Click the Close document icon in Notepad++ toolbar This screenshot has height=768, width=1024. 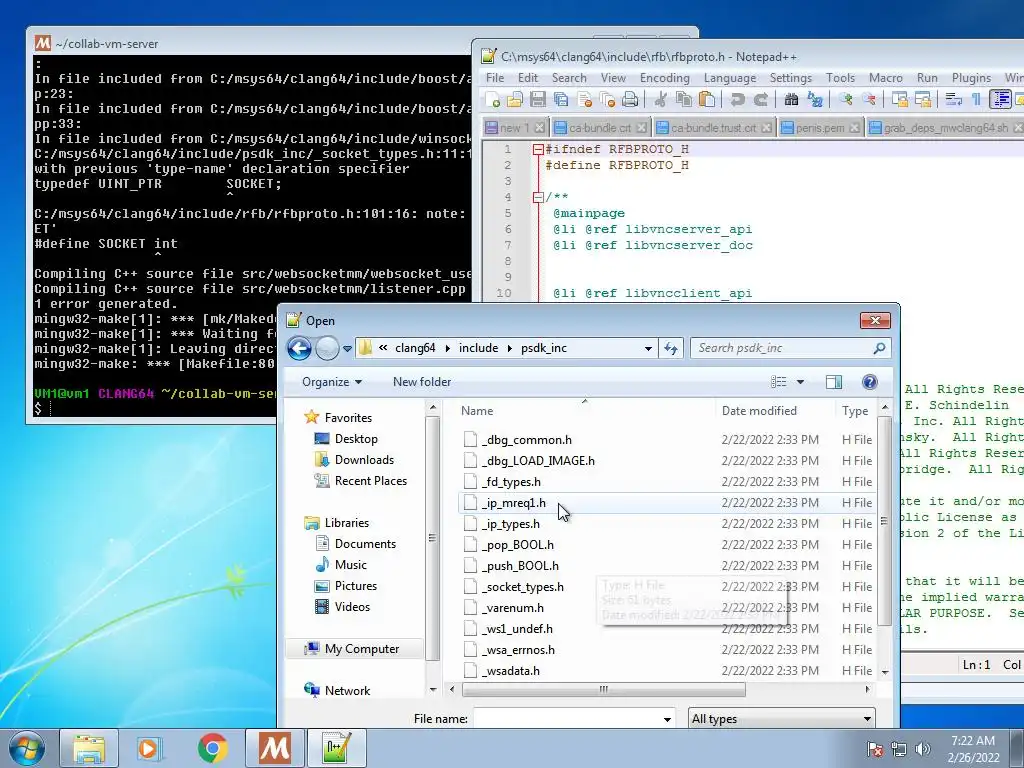point(584,99)
